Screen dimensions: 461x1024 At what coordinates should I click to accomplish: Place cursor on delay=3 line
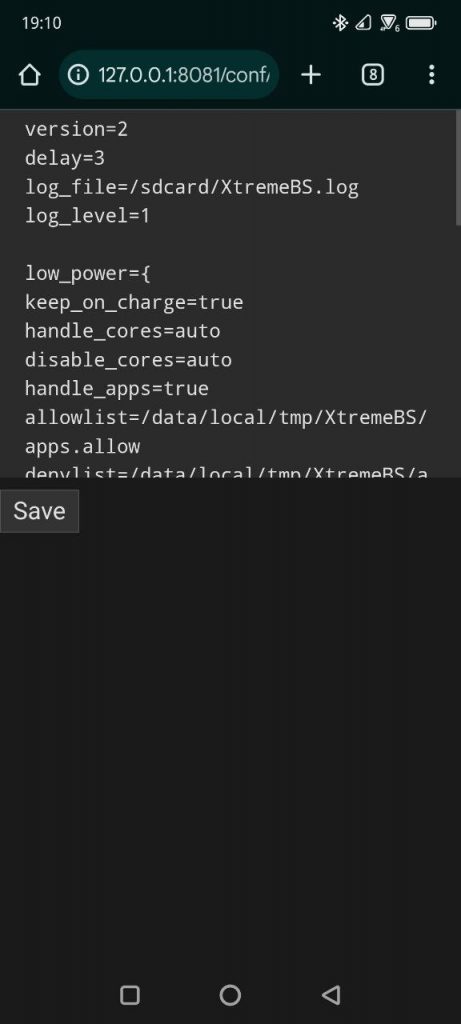coord(65,158)
